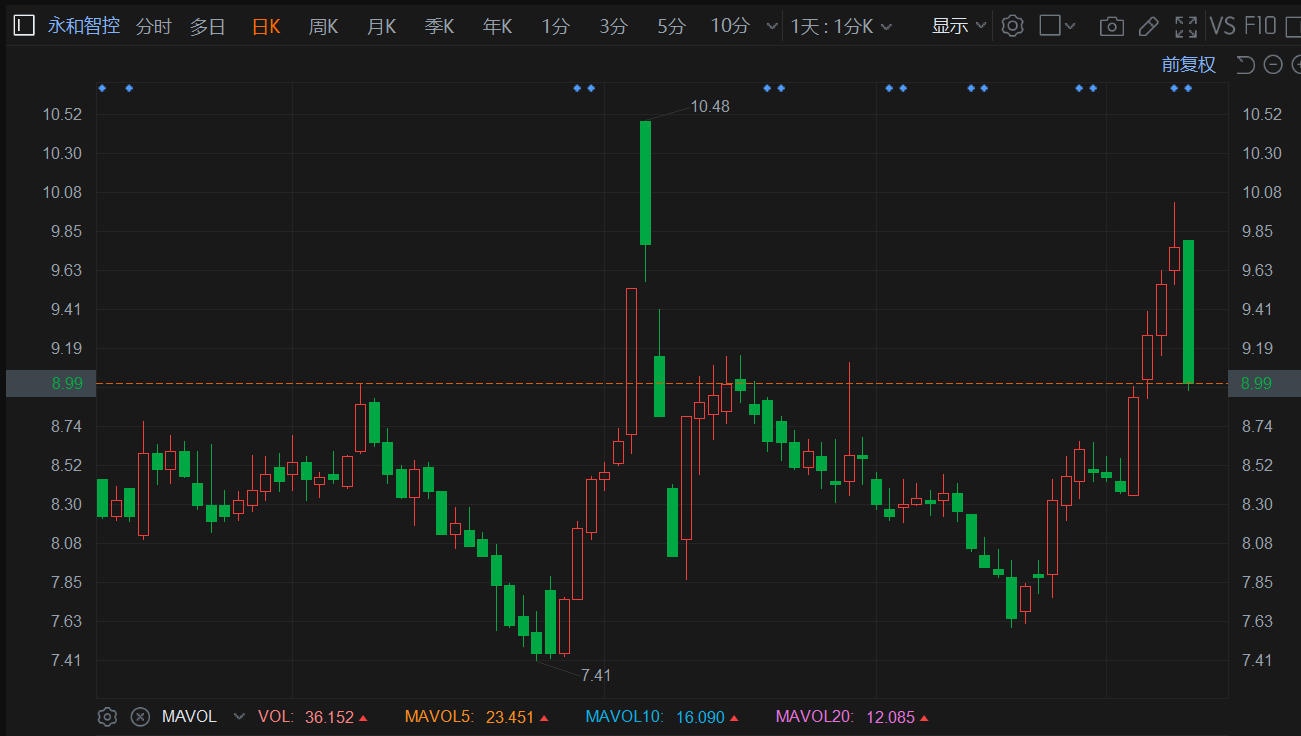Remove the MAVOL indicator panel
The image size is (1301, 736).
(x=140, y=717)
